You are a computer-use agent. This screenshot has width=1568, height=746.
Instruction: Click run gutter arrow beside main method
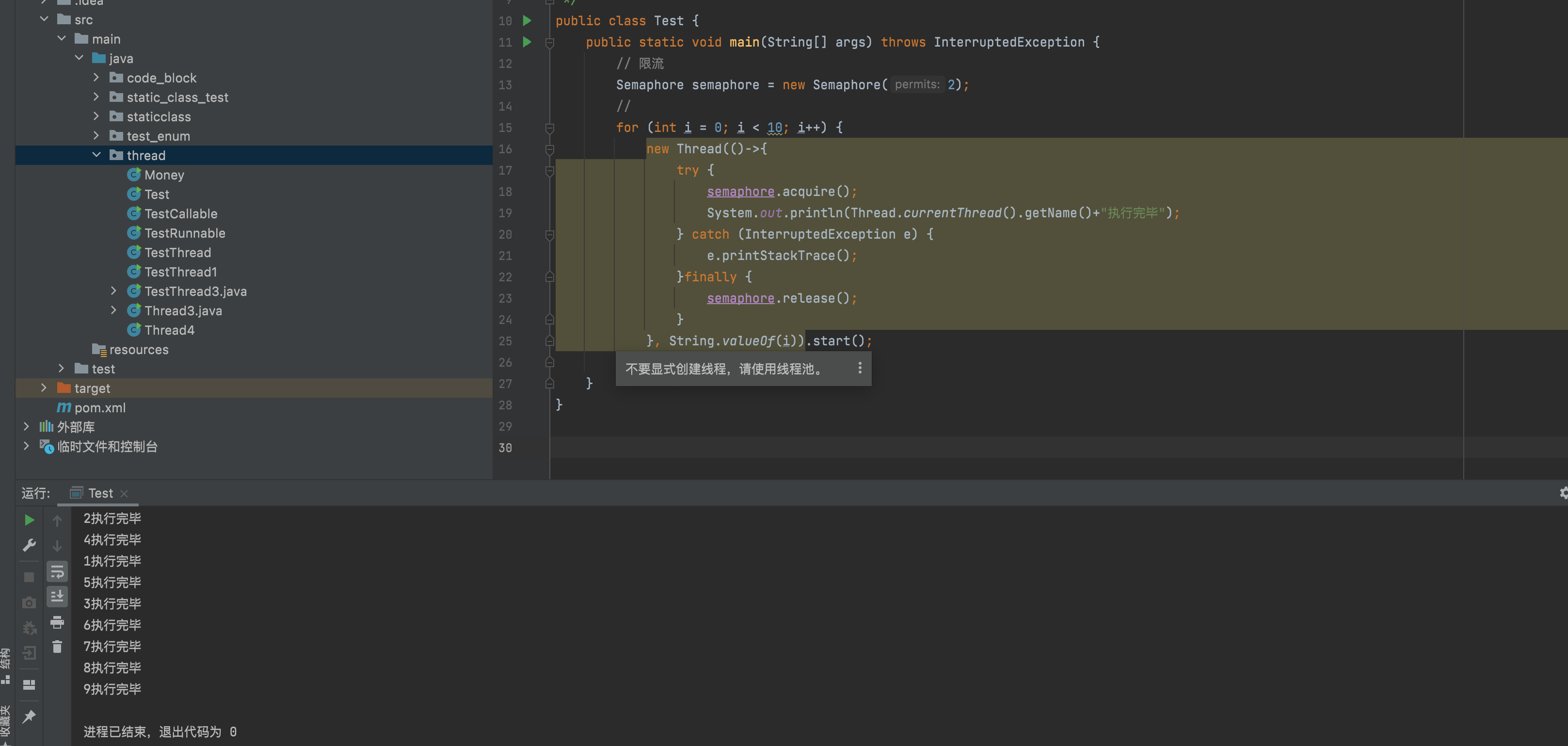pos(527,42)
